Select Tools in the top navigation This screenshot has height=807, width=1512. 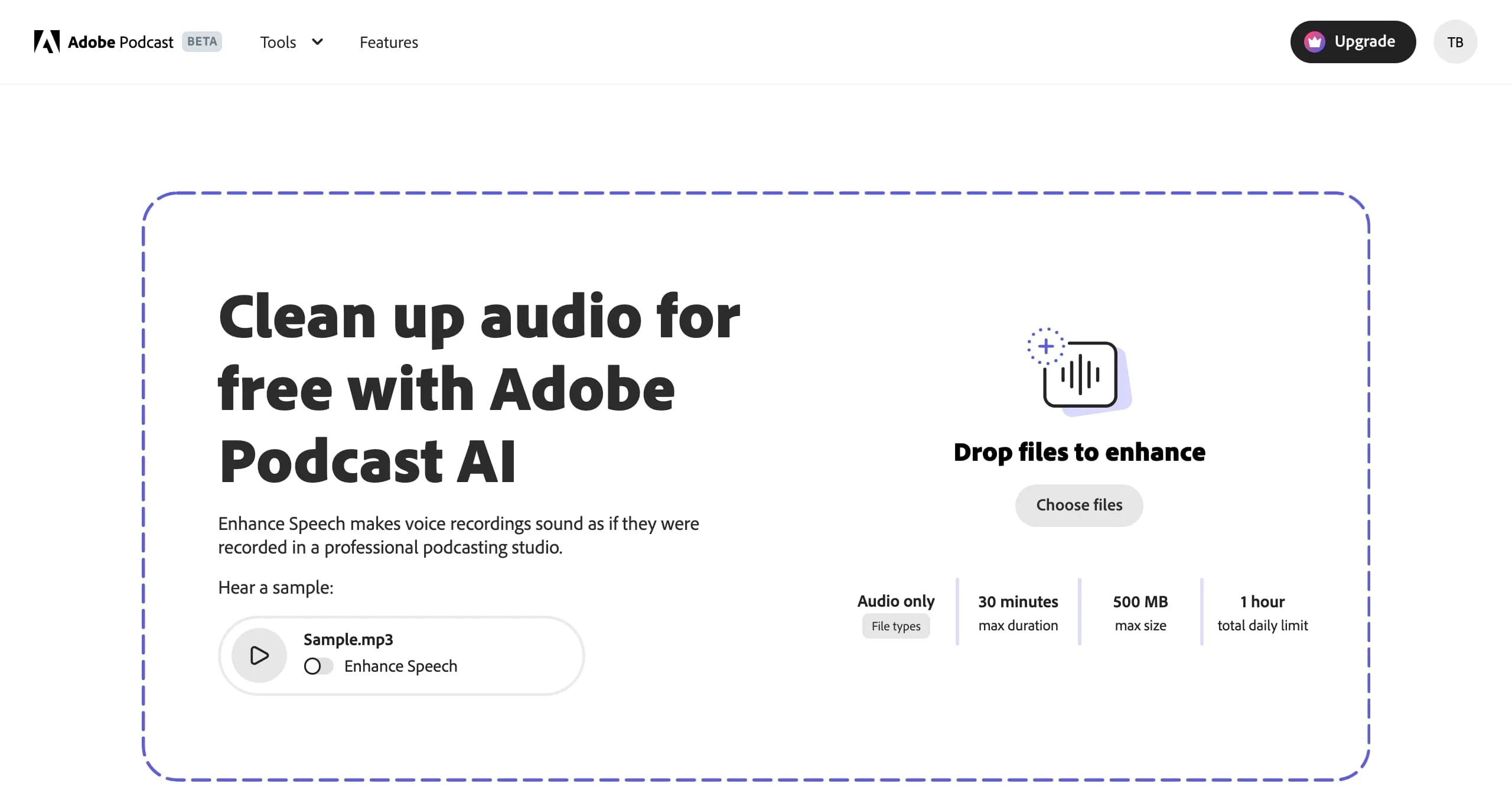click(278, 42)
